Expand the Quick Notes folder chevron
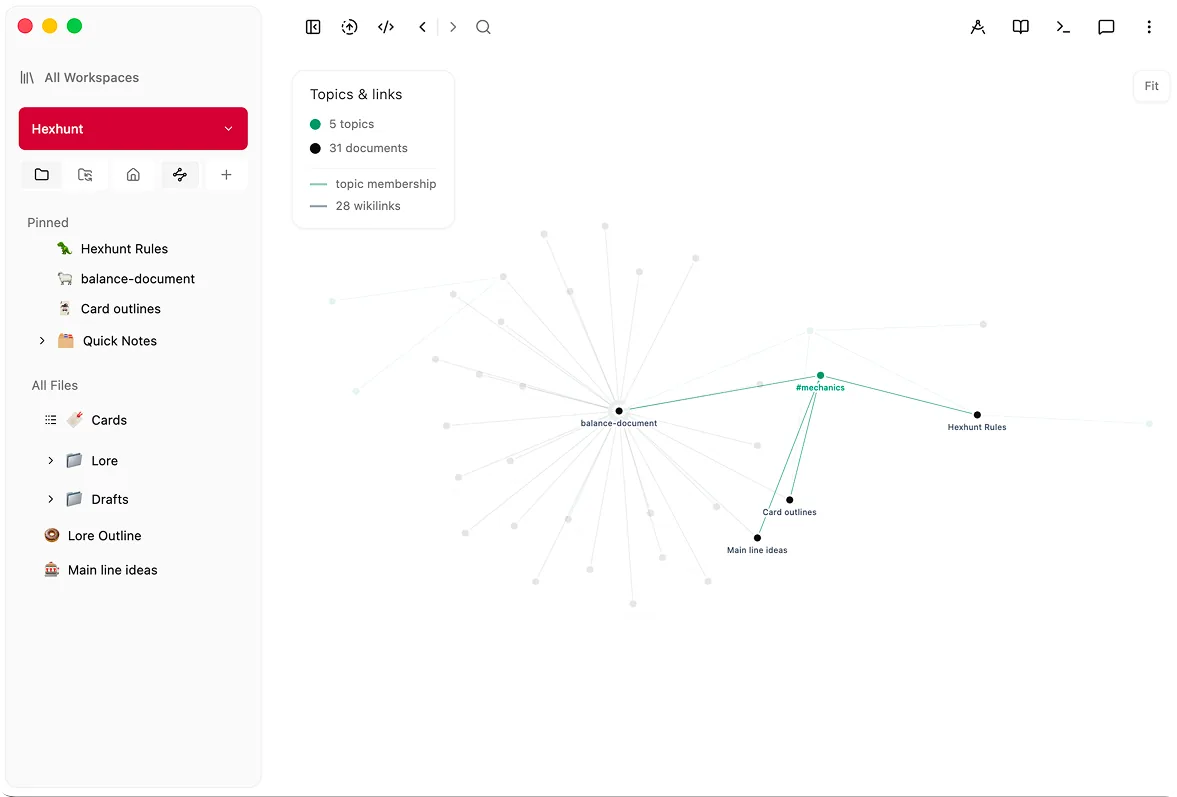 pyautogui.click(x=42, y=341)
